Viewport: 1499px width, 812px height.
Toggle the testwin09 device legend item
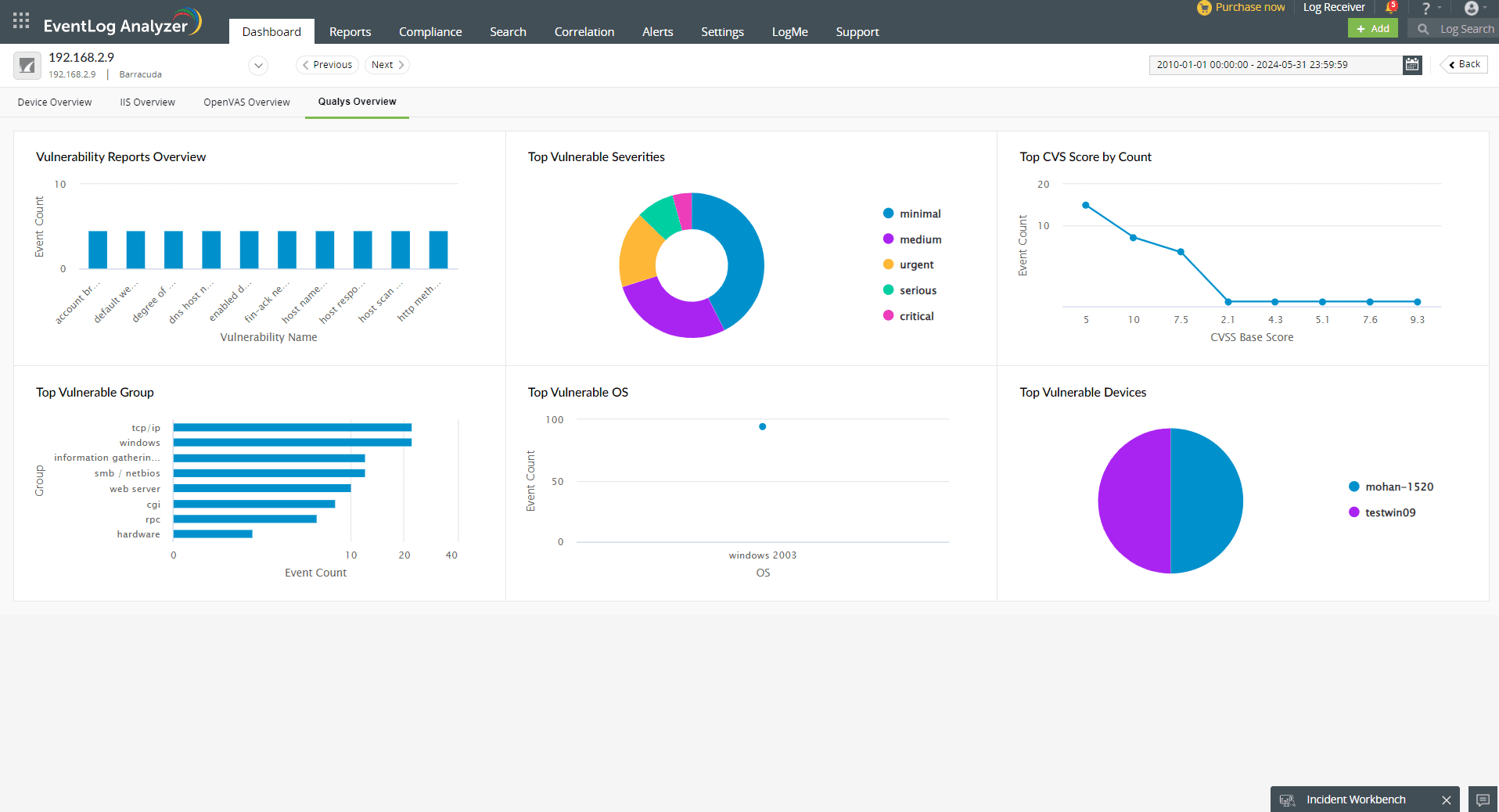[1382, 512]
